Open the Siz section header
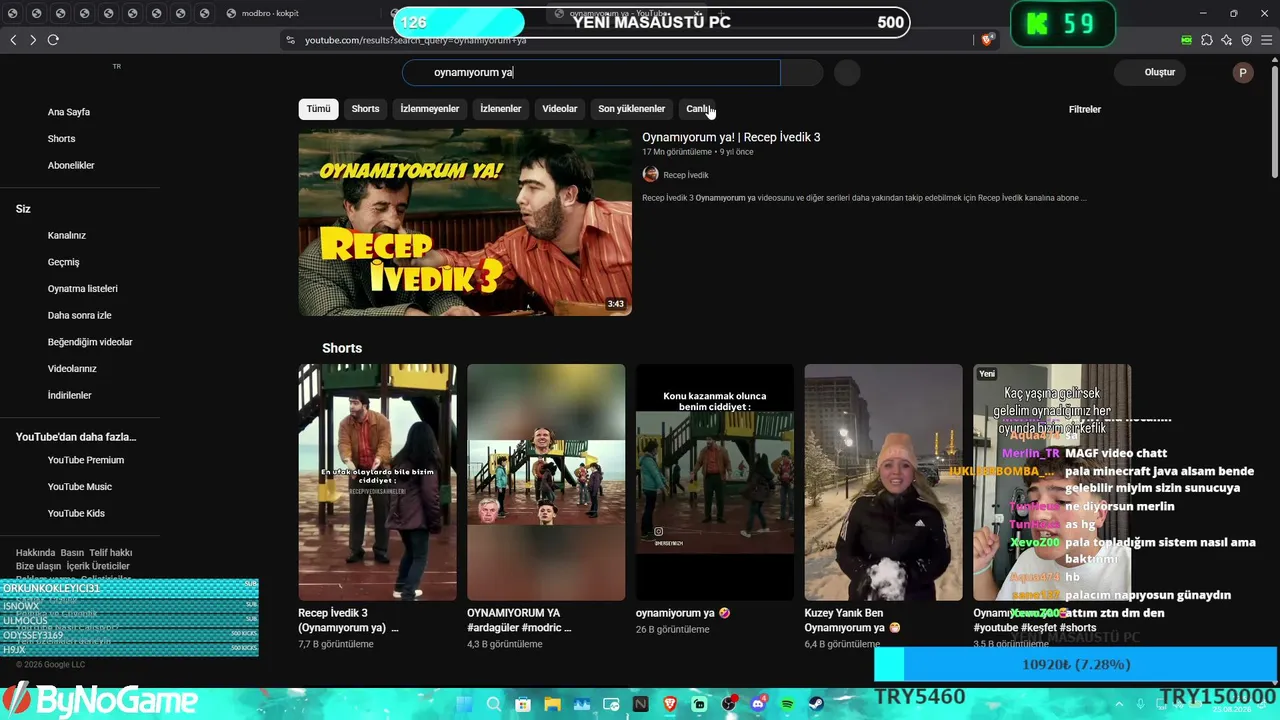The width and height of the screenshot is (1280, 720). [x=23, y=209]
